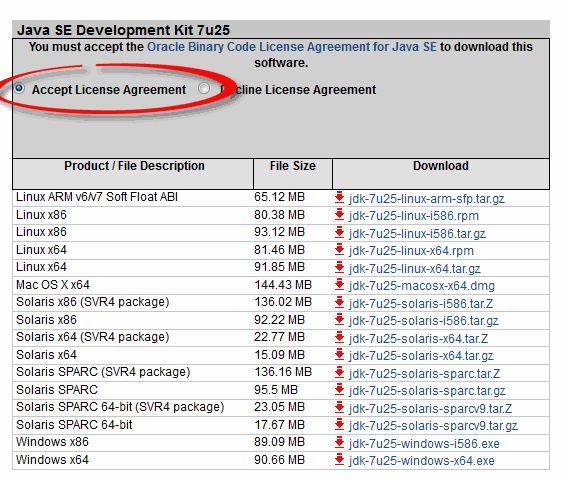
Task: Click download icon beside windows-i586.exe
Action: click(339, 442)
